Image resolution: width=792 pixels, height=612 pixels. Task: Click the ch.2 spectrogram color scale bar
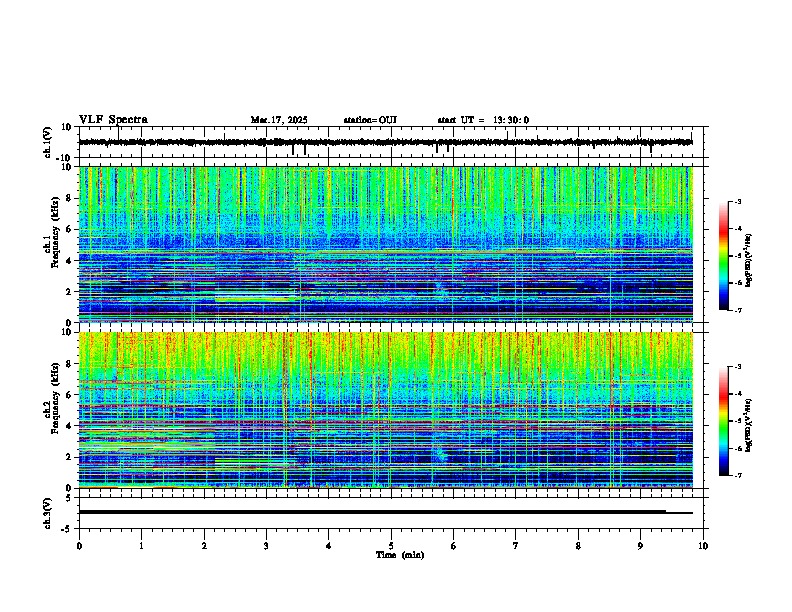[724, 421]
